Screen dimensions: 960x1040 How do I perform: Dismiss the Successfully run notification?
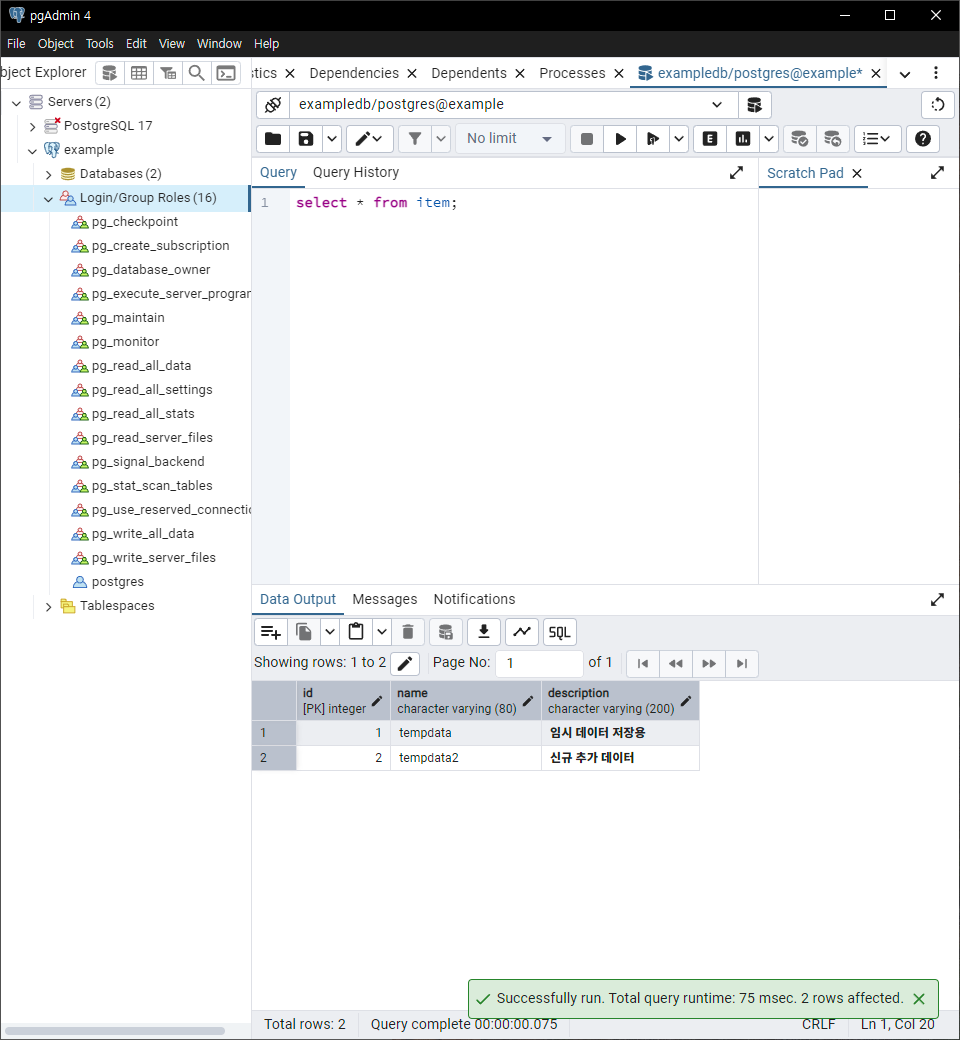coord(919,999)
